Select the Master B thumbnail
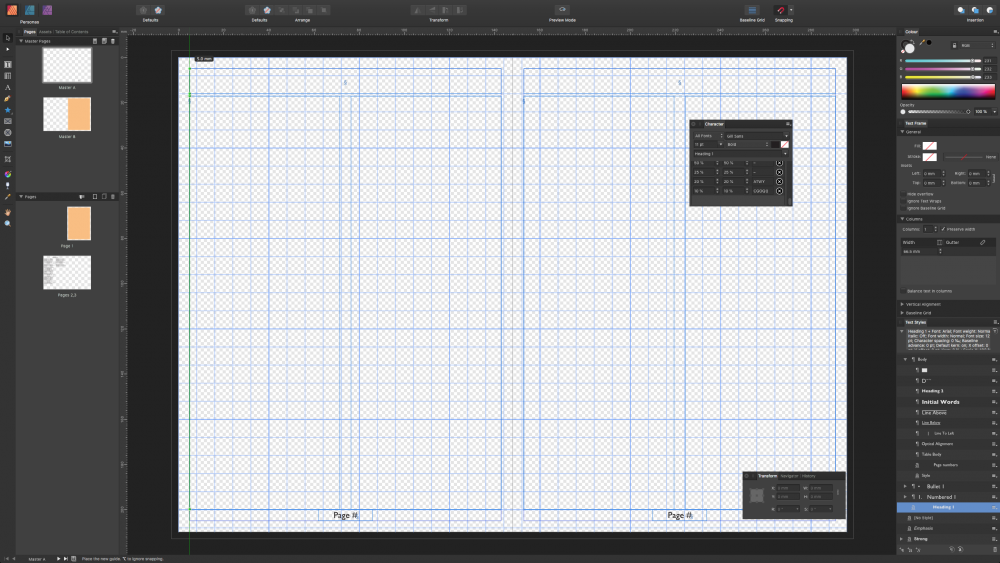 point(67,114)
